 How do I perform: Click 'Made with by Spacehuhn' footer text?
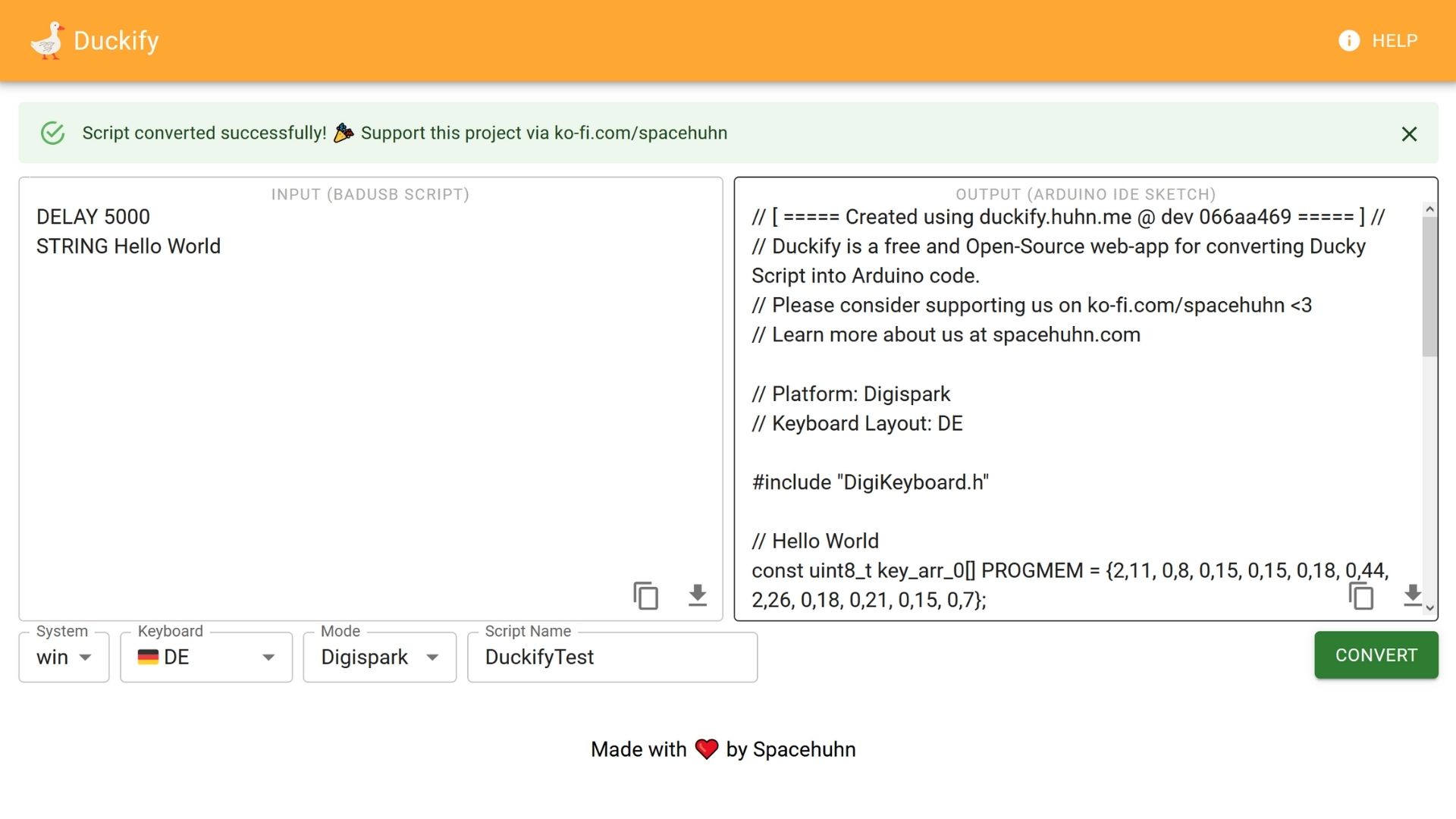coord(723,749)
